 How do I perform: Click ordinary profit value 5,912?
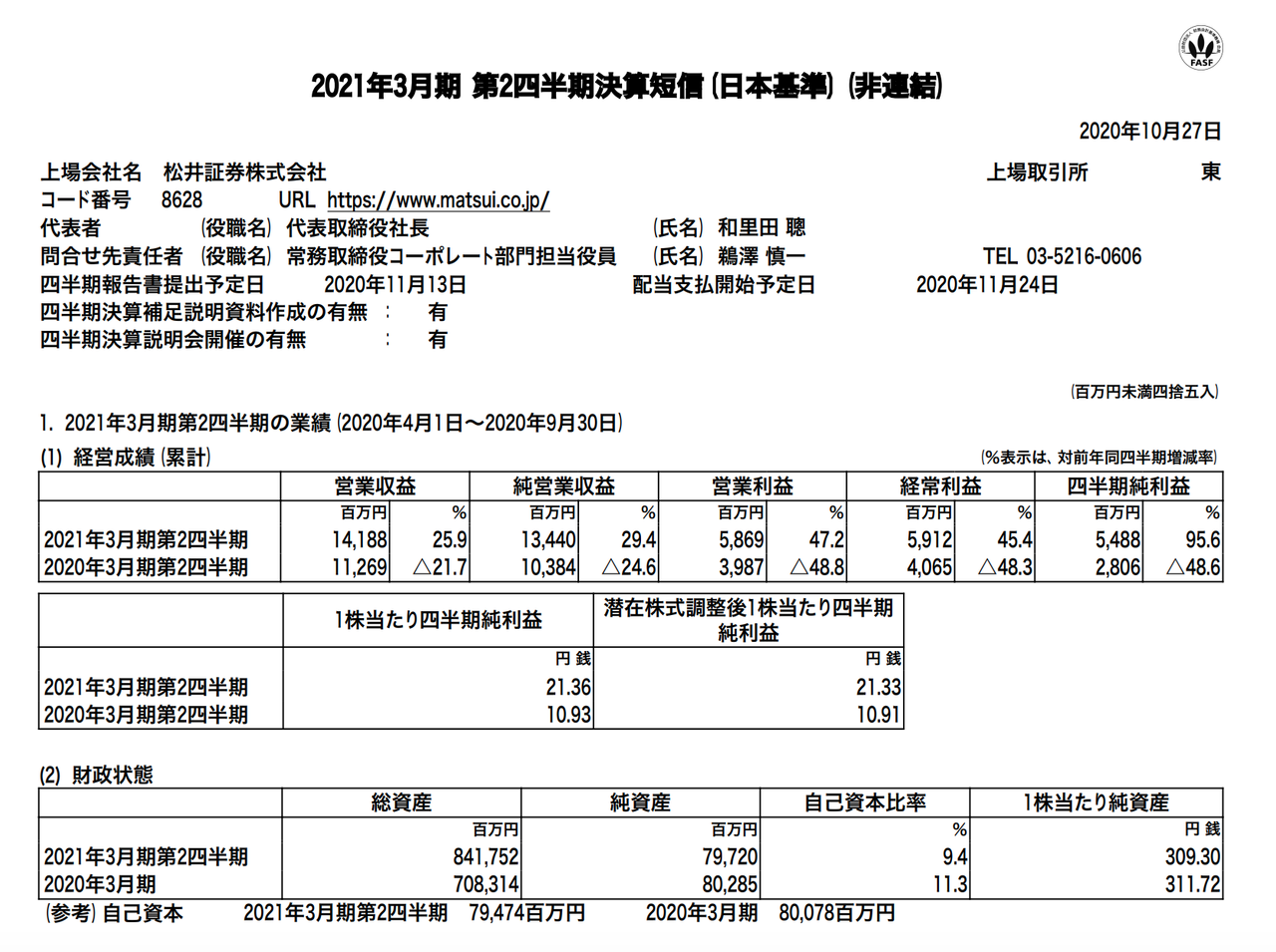930,540
